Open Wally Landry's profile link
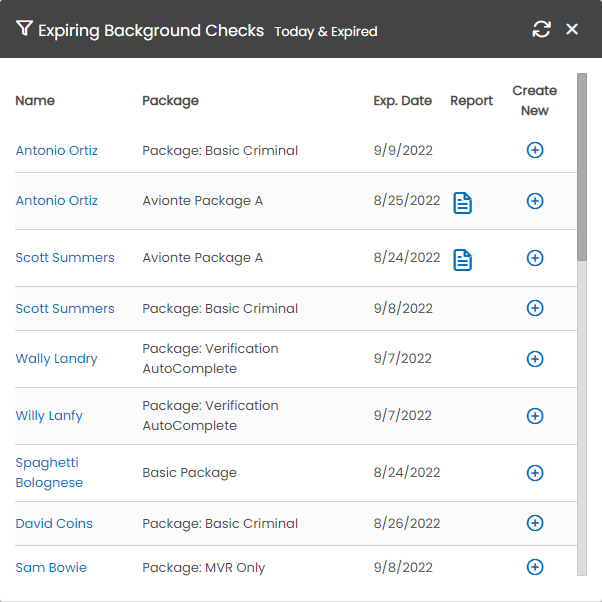 56,359
